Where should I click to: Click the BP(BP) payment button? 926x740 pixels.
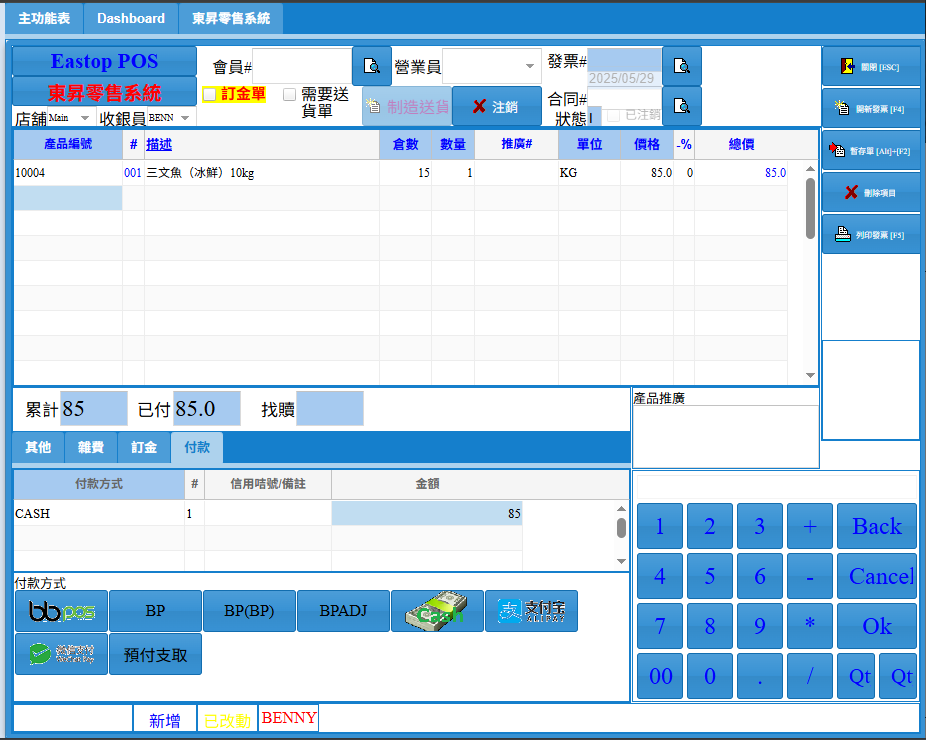tap(249, 611)
